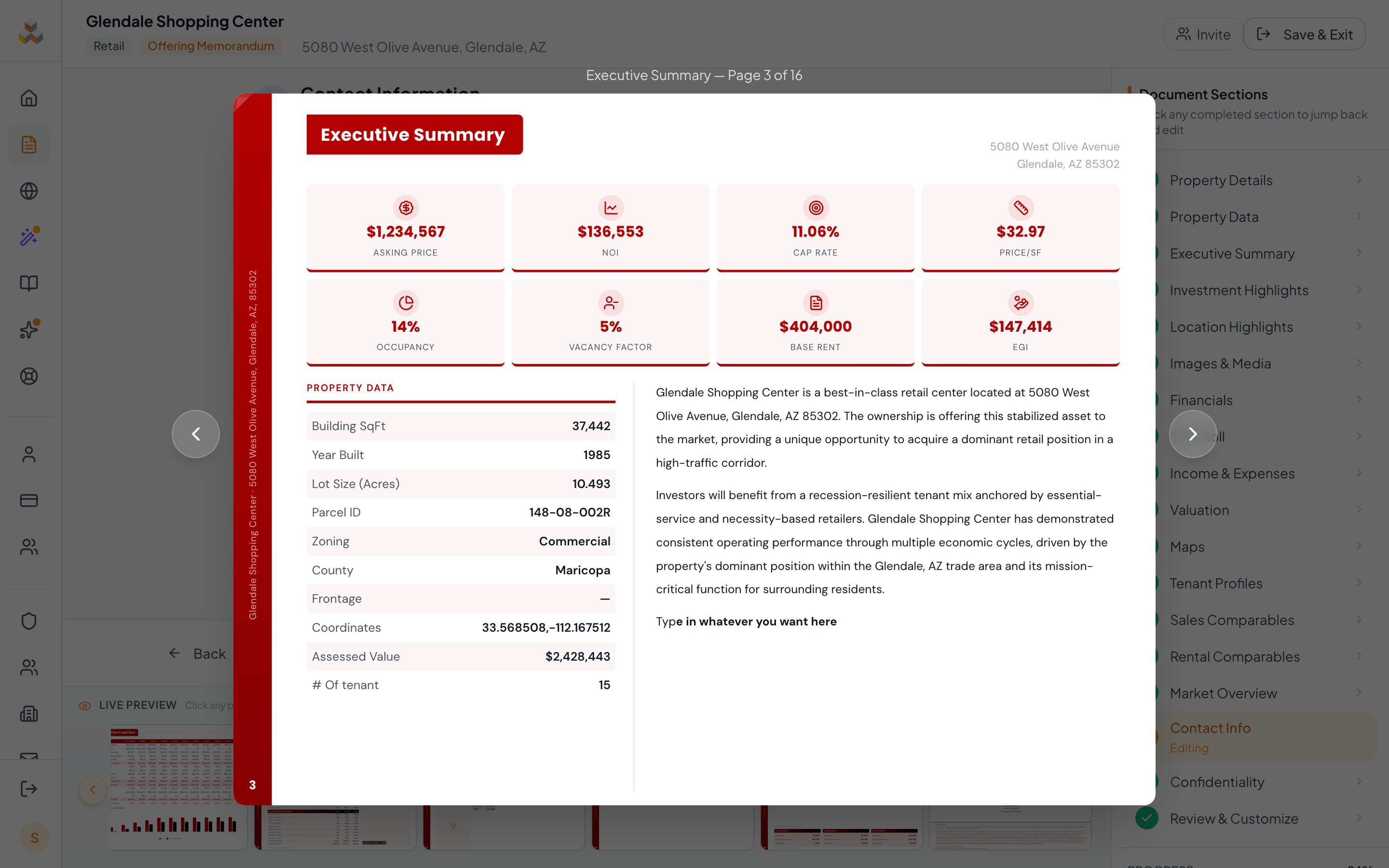The image size is (1389, 868).
Task: Open the open book icon in the sidebar
Action: pyautogui.click(x=29, y=283)
